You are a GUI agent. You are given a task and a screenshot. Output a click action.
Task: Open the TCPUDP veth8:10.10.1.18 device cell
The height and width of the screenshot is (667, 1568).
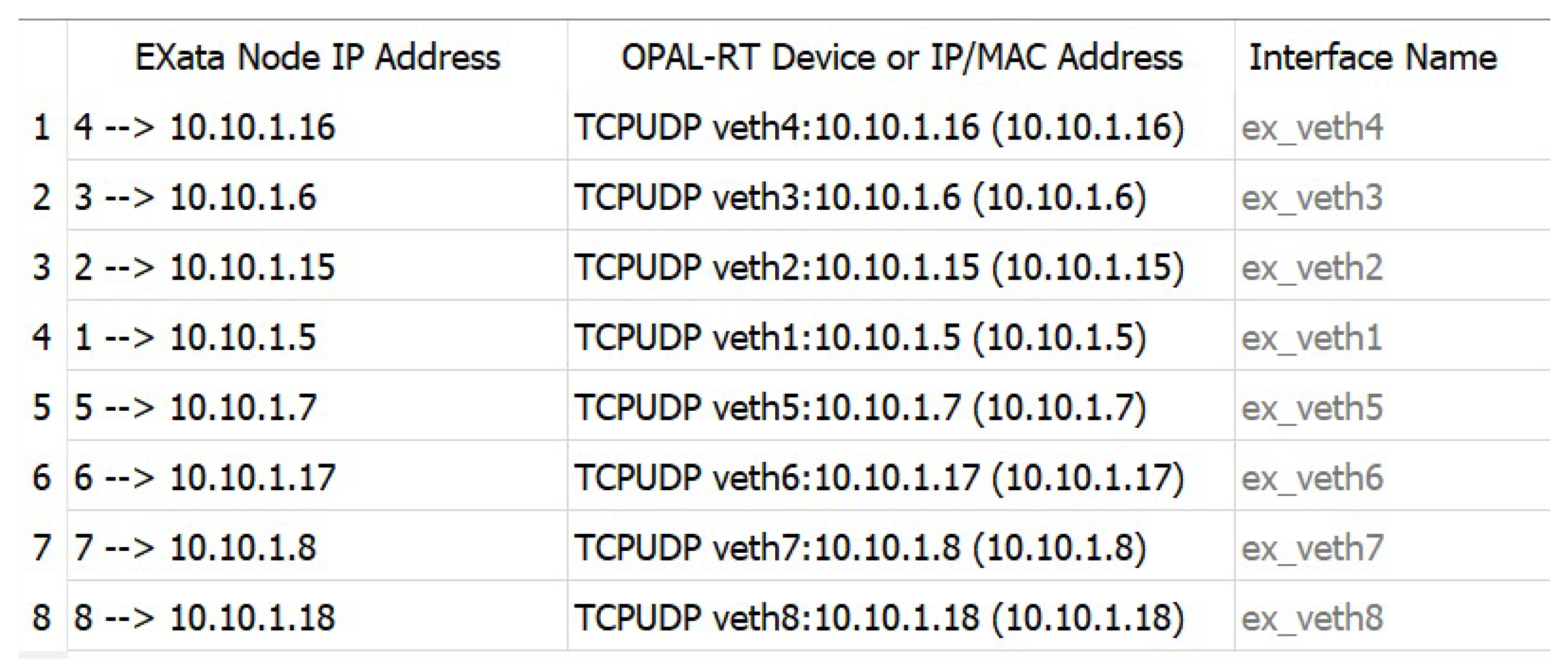coord(879,617)
